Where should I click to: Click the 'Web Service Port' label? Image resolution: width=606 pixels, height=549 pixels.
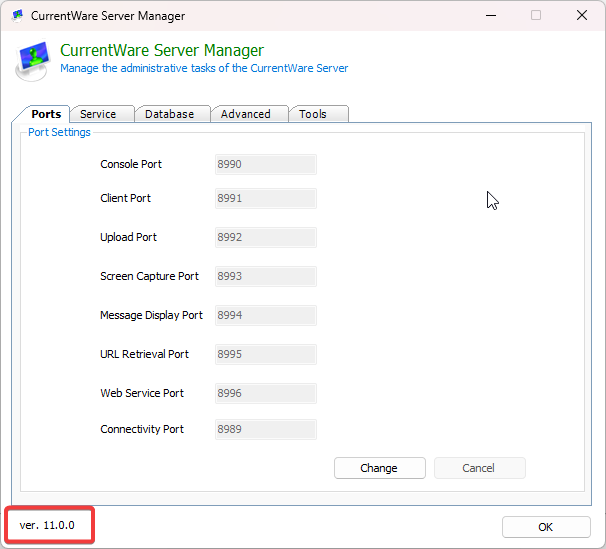click(x=142, y=393)
